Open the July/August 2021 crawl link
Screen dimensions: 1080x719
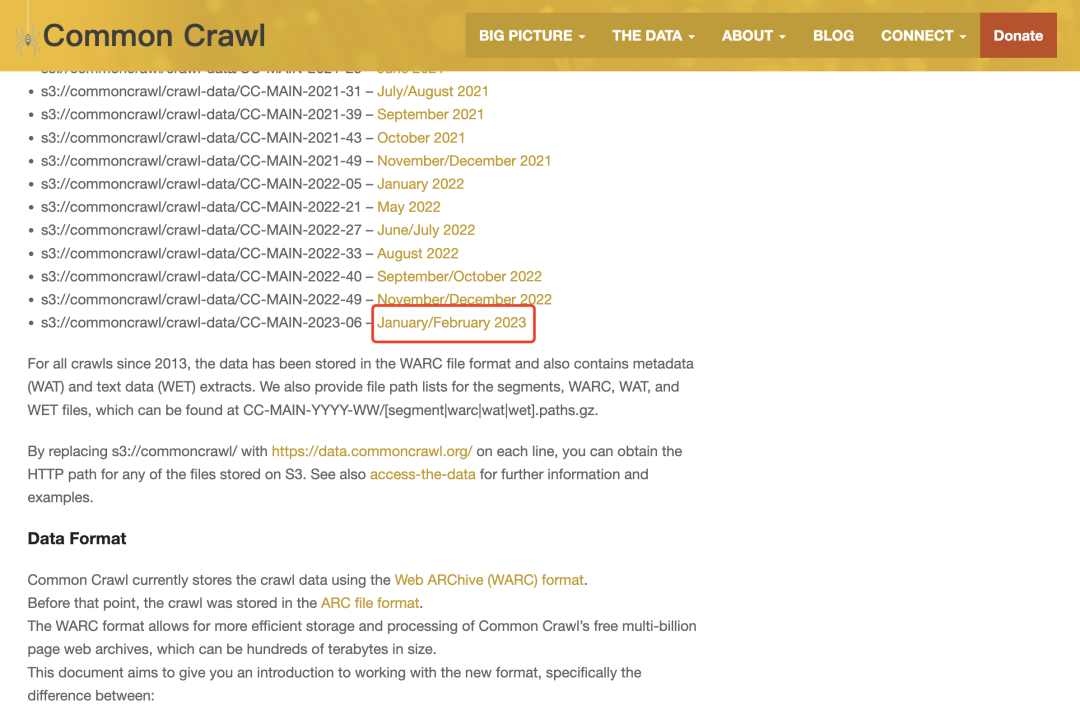(433, 92)
